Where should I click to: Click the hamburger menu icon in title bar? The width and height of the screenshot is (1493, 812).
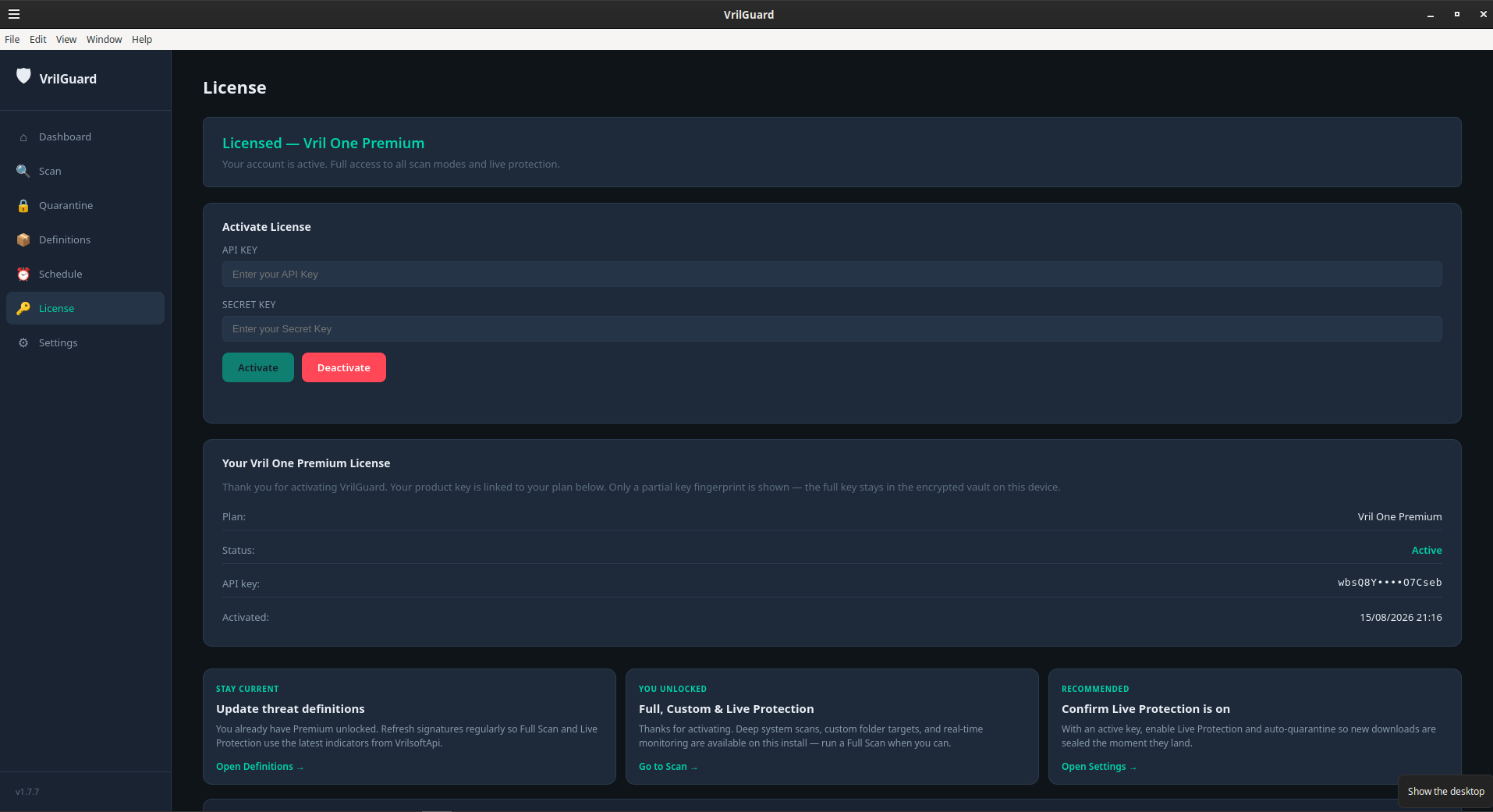pyautogui.click(x=14, y=14)
